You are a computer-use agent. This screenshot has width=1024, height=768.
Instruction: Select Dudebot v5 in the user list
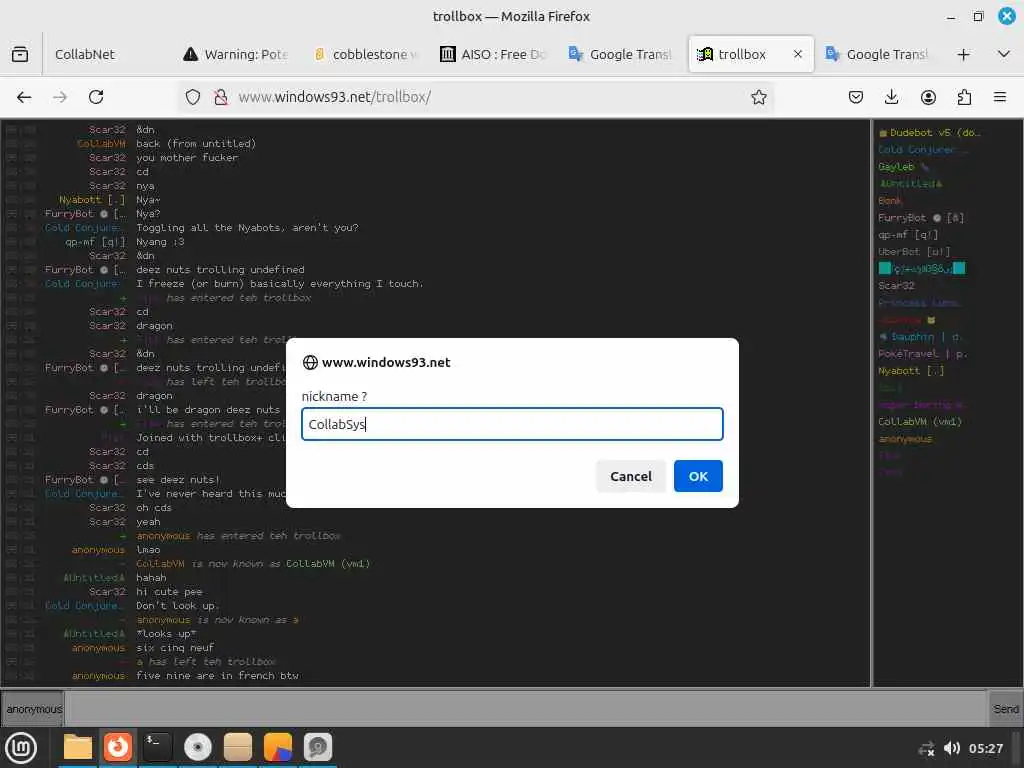coord(929,133)
